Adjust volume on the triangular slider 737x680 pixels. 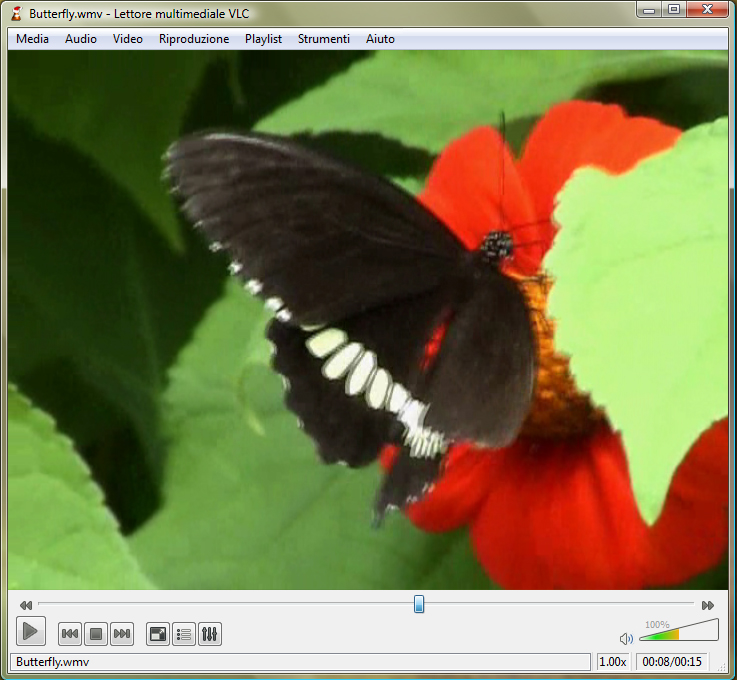pyautogui.click(x=679, y=630)
